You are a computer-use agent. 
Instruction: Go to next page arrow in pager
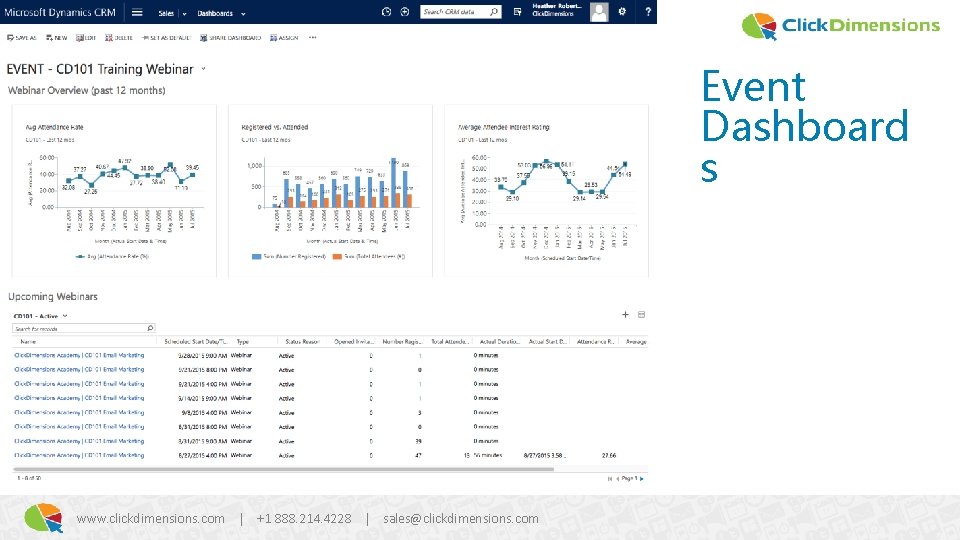tap(642, 479)
